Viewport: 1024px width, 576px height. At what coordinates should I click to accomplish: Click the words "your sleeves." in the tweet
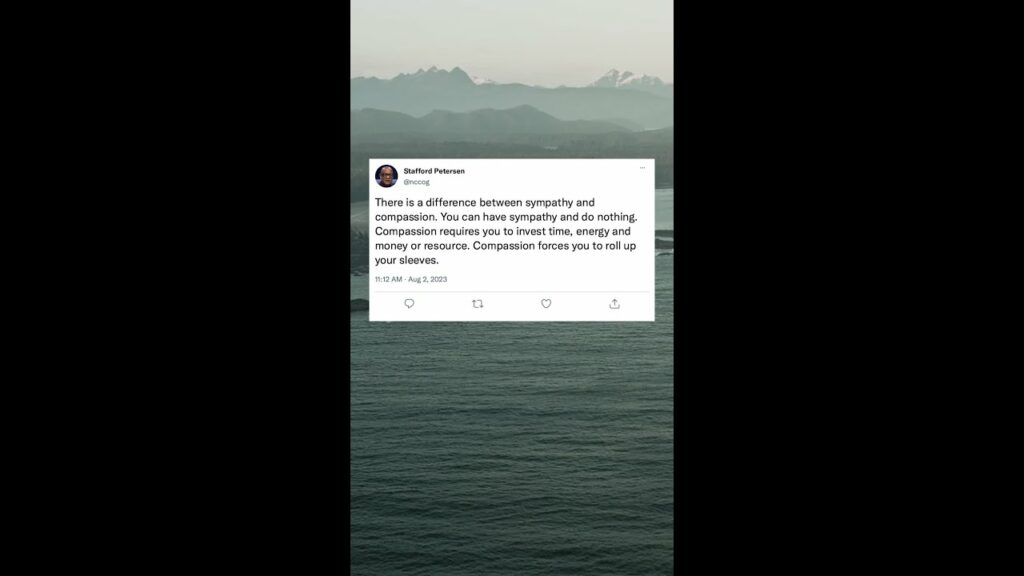[407, 260]
